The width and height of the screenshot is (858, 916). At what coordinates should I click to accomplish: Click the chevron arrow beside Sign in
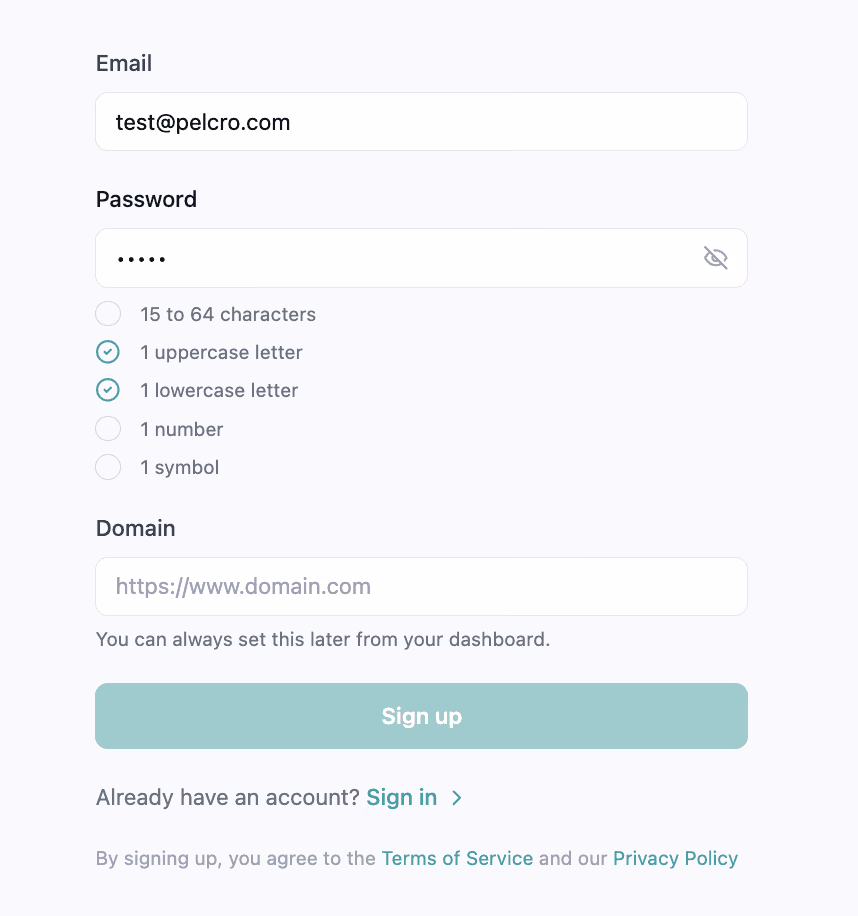click(457, 798)
